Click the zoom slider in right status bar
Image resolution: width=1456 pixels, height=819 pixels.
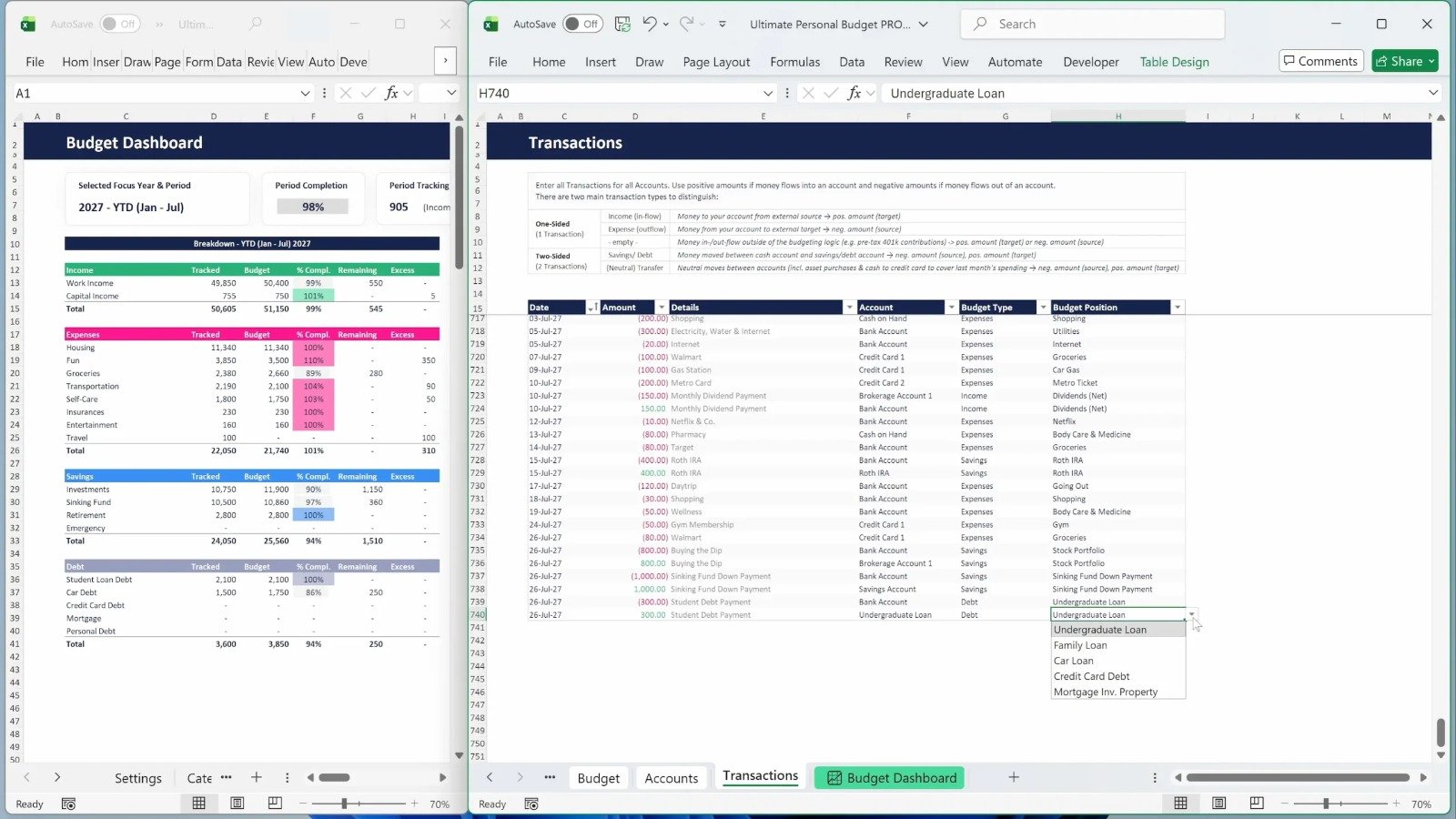pyautogui.click(x=1326, y=804)
